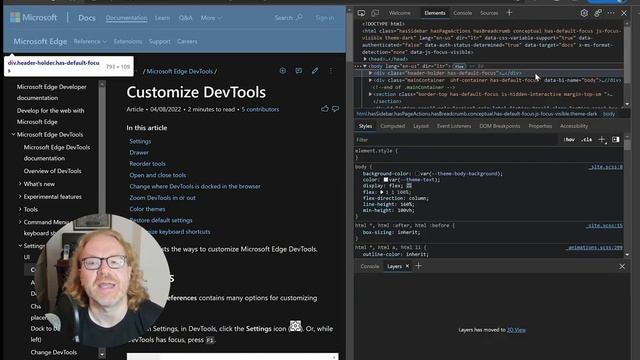Open the Layout tab

pyautogui.click(x=421, y=126)
